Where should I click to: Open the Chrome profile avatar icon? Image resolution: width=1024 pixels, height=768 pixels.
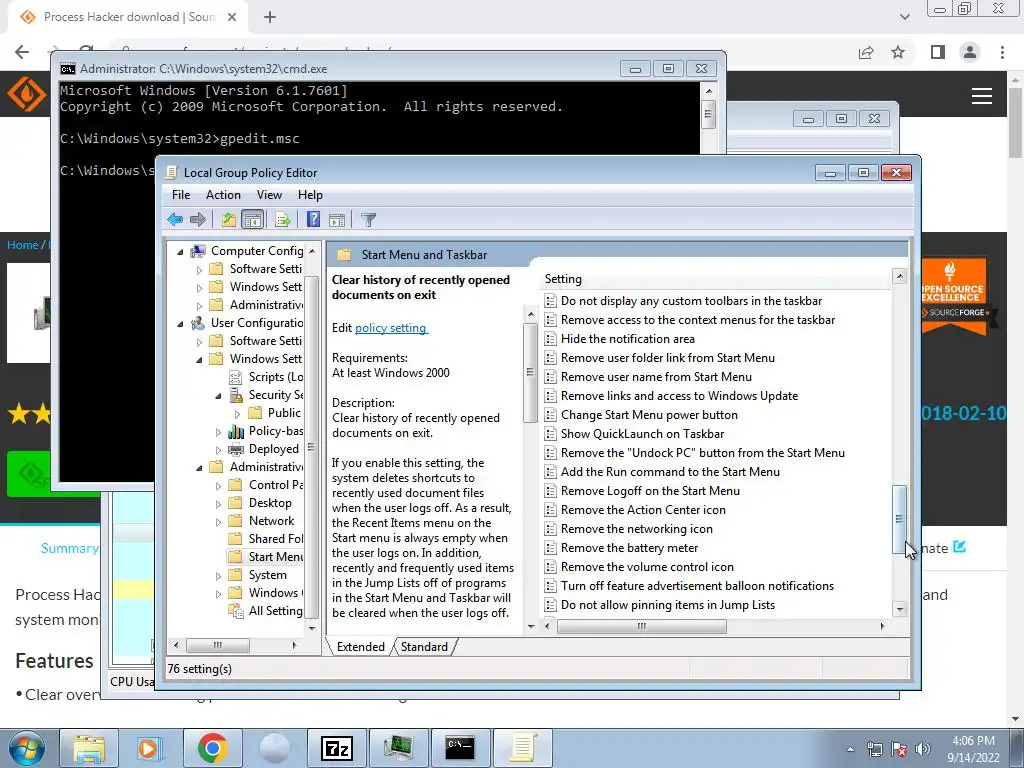click(x=970, y=52)
